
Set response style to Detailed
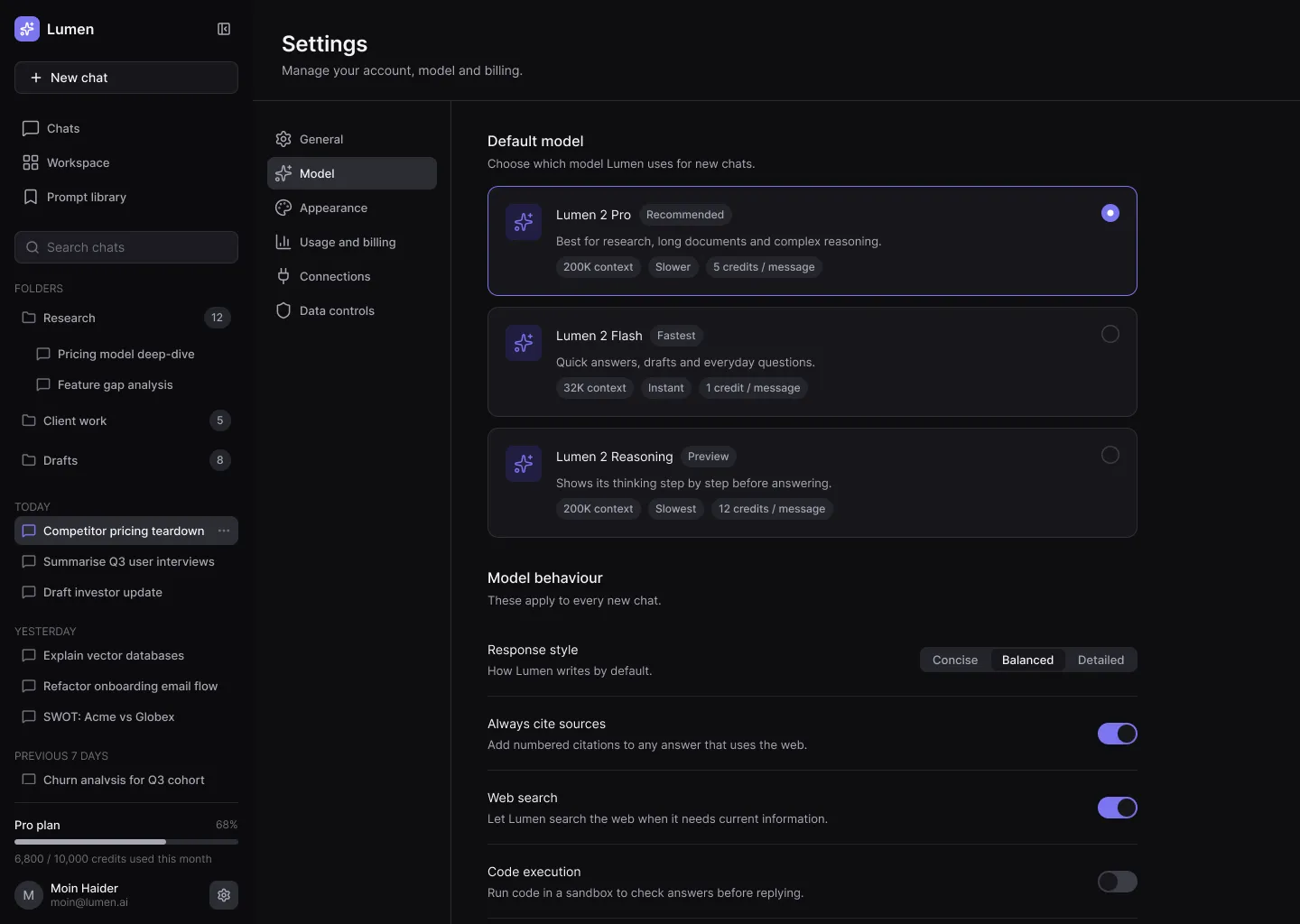[1100, 660]
